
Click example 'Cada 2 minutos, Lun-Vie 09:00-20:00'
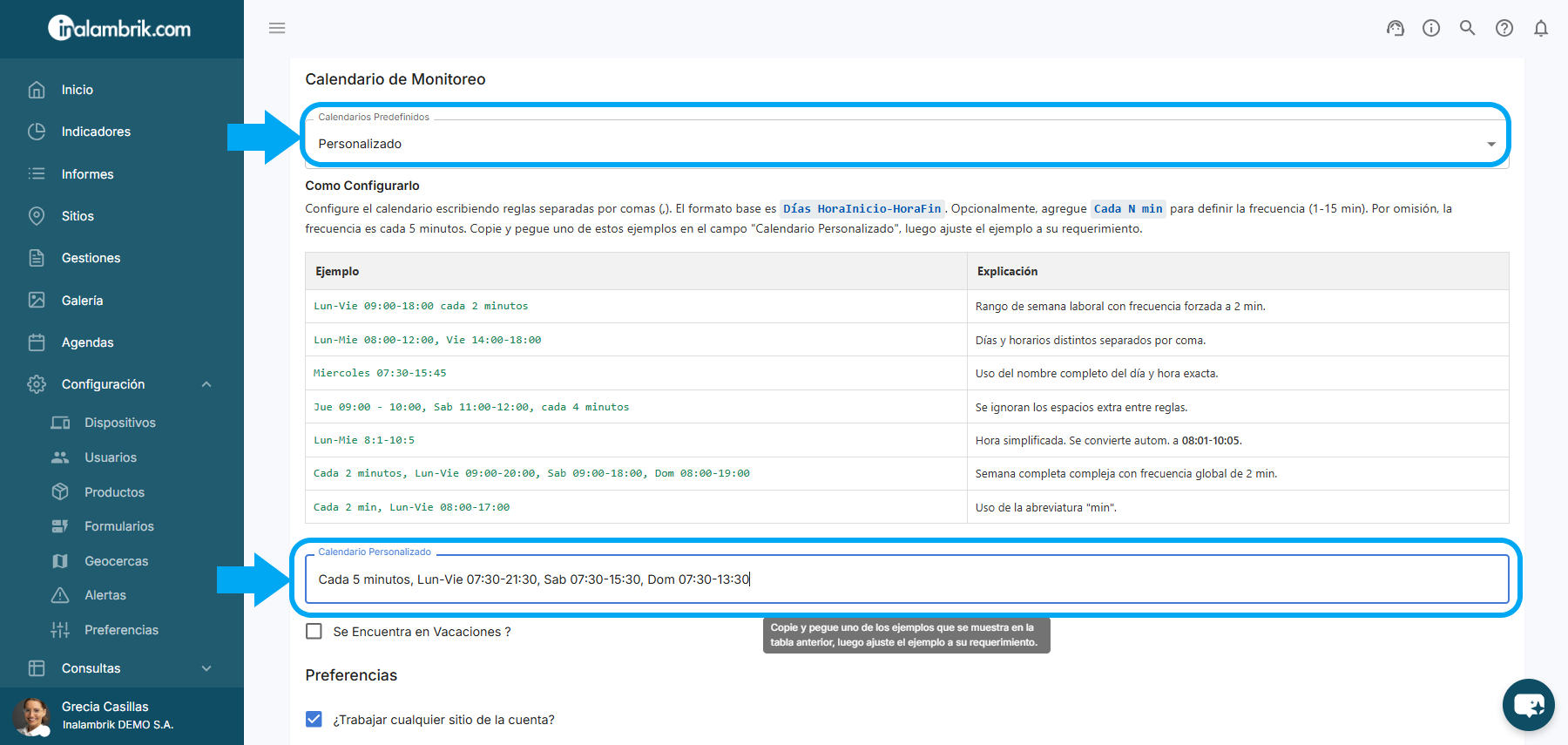[531, 473]
